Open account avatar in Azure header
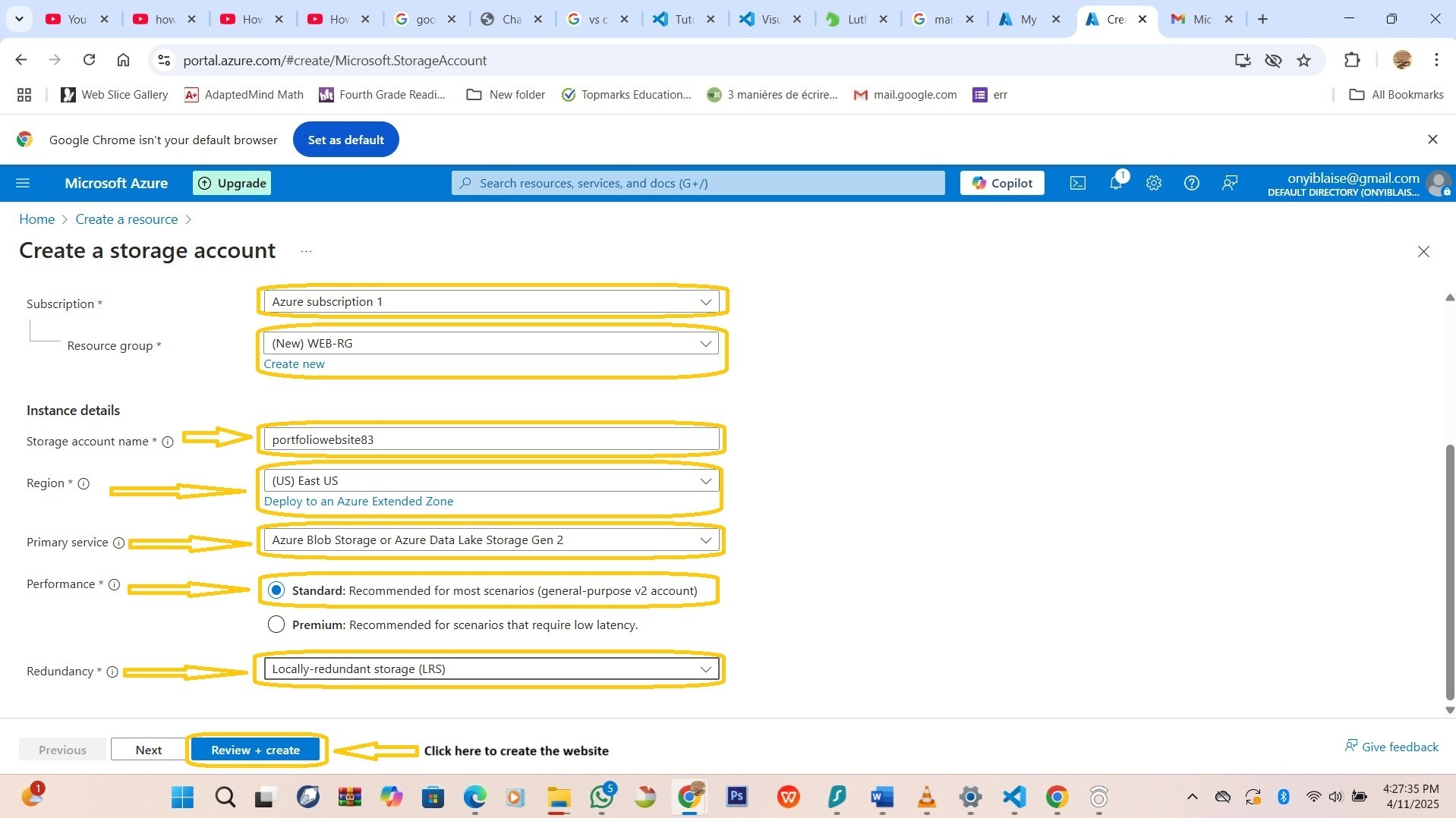Screen dimensions: 1456x818 pos(1439,184)
